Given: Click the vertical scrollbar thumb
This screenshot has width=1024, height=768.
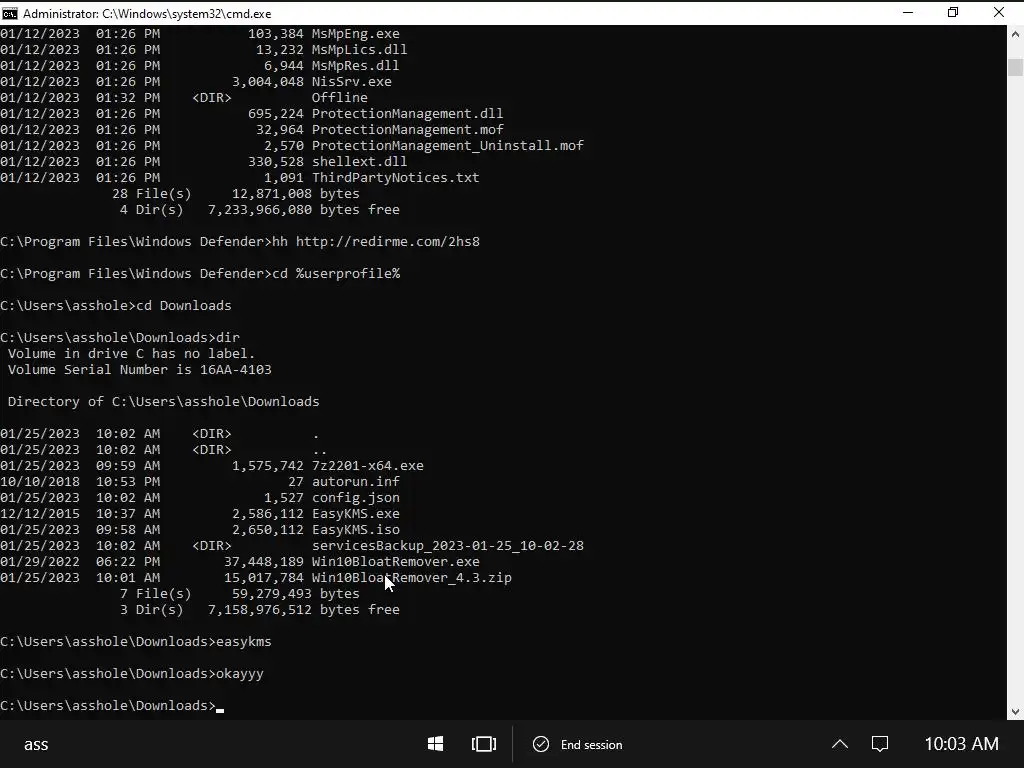Looking at the screenshot, I should (x=1015, y=67).
